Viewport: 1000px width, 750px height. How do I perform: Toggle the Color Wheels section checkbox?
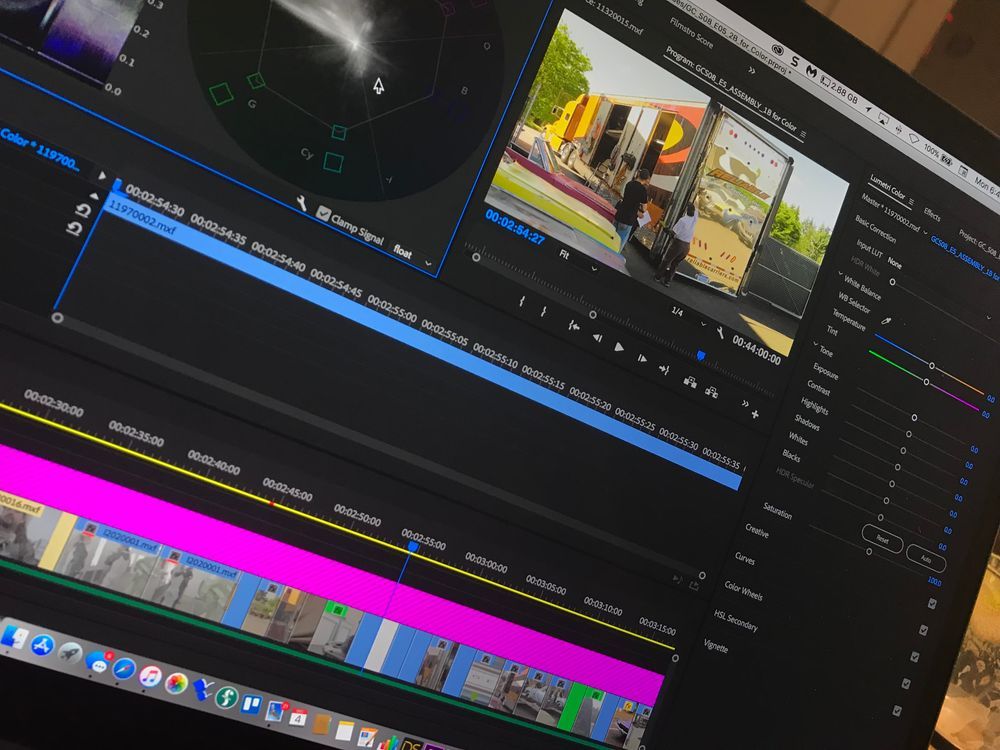tap(915, 658)
